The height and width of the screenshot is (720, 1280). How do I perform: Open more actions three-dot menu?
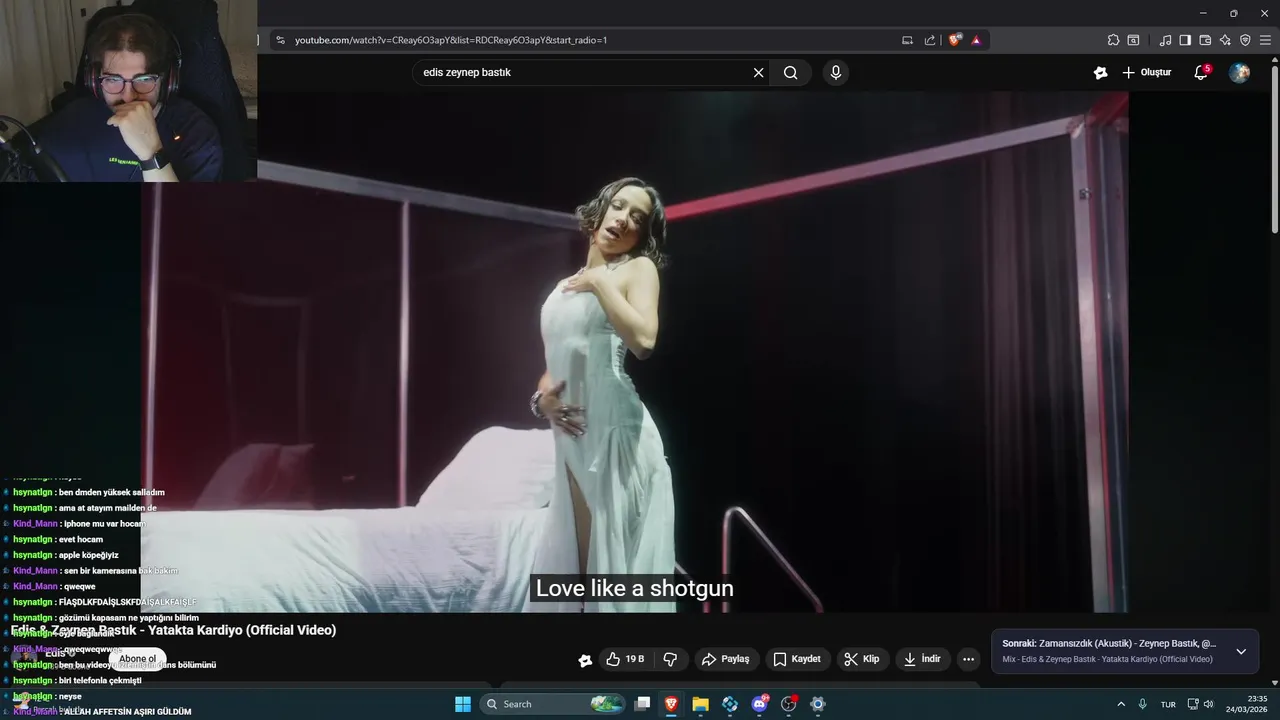point(968,659)
